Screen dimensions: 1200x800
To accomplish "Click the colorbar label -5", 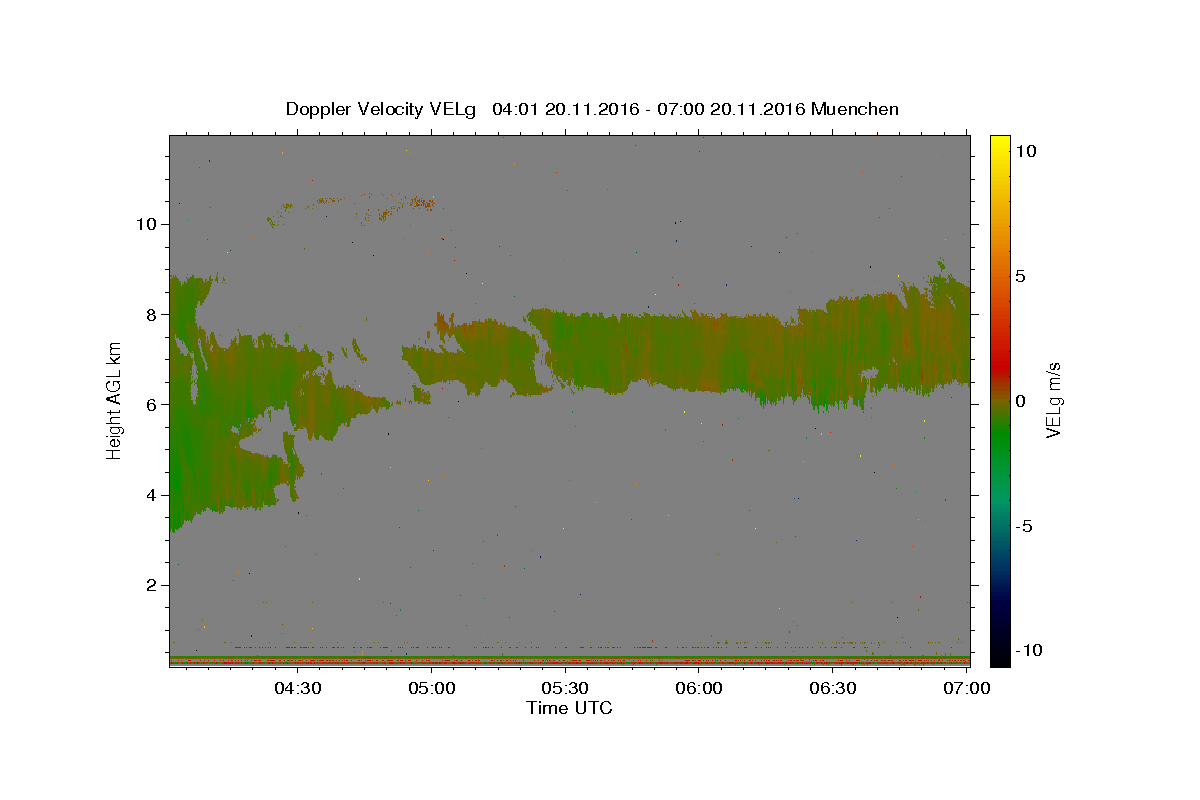I will click(1025, 526).
